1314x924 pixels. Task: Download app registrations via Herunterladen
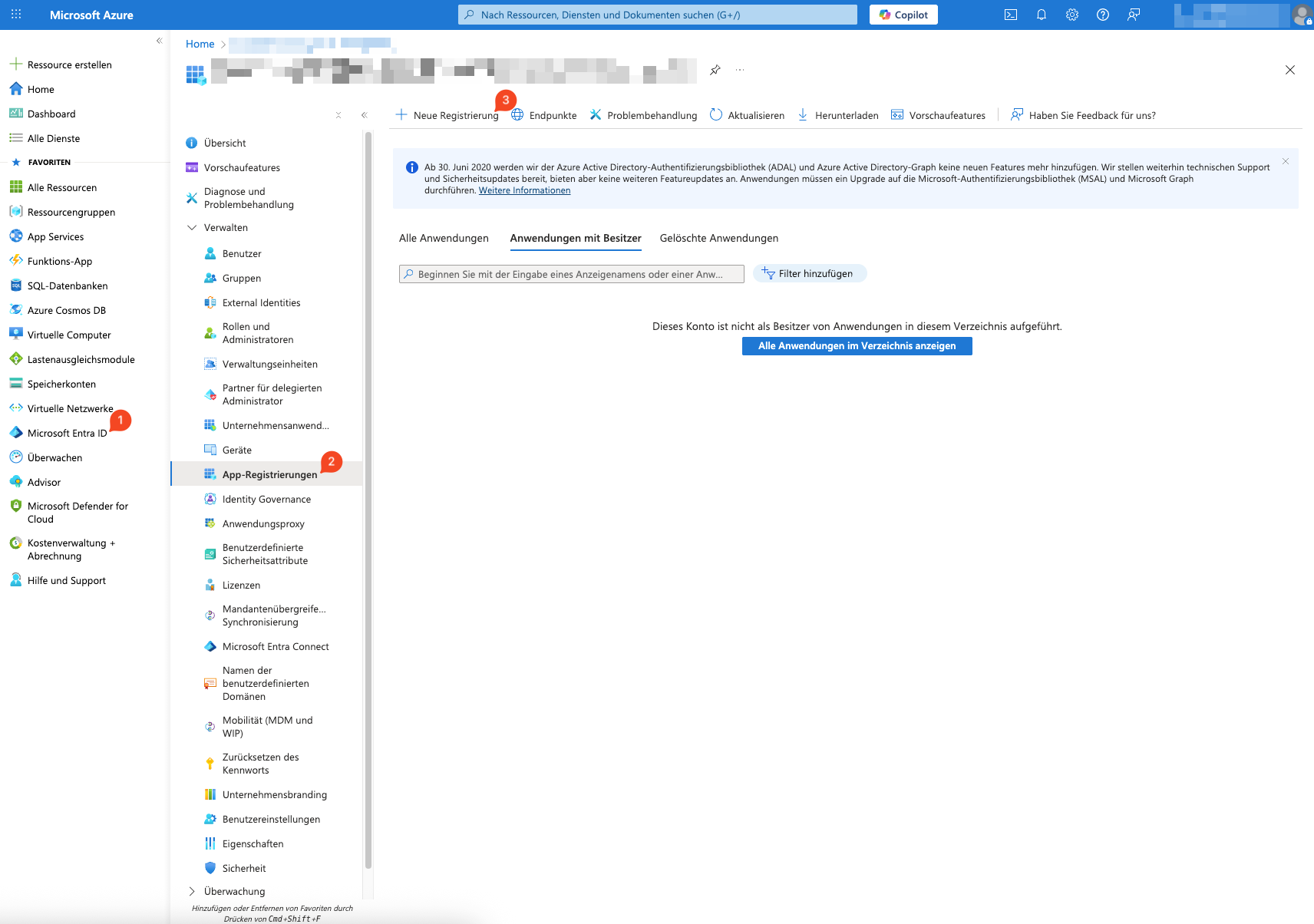(837, 115)
